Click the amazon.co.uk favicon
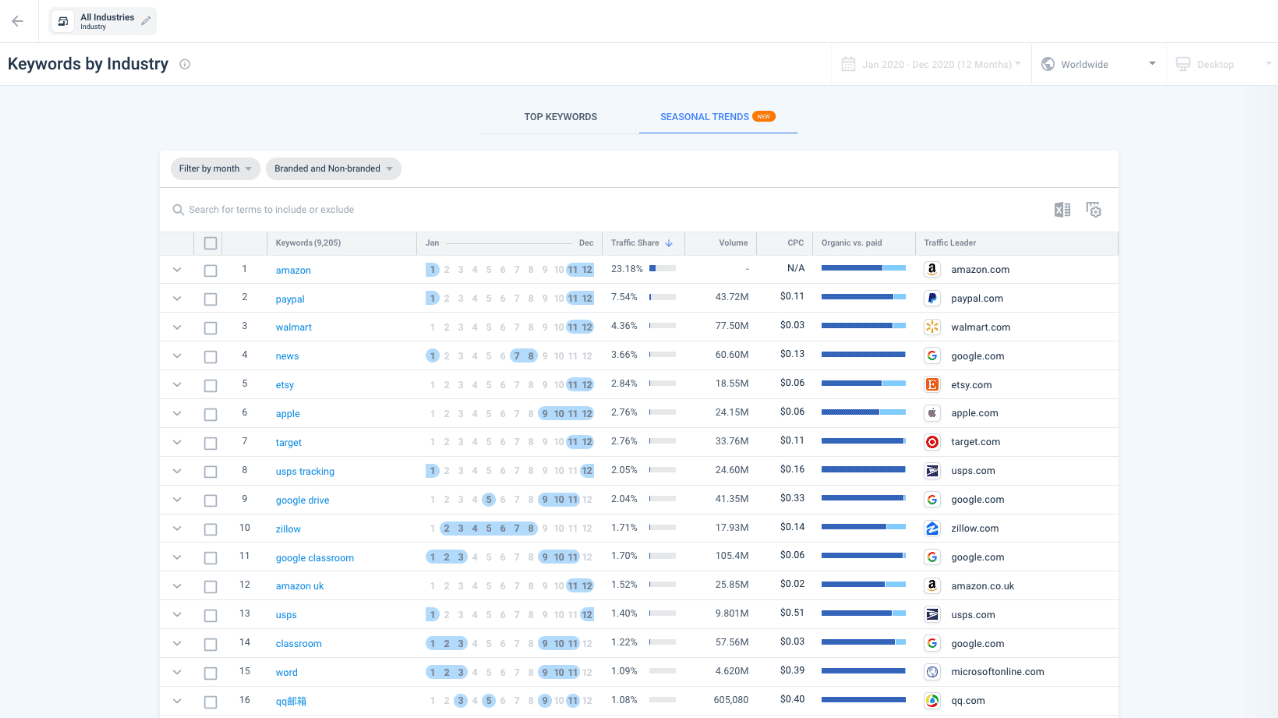Image resolution: width=1278 pixels, height=718 pixels. [x=932, y=586]
